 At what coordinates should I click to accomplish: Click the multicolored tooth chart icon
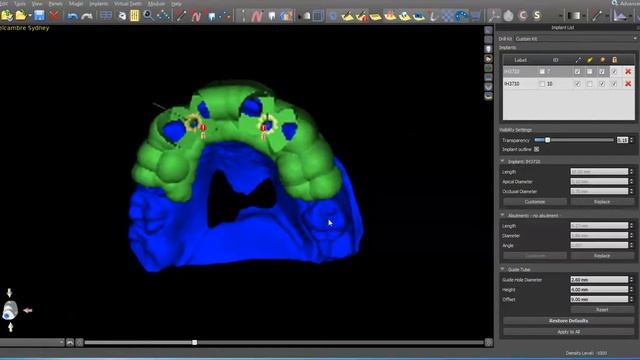(x=287, y=16)
